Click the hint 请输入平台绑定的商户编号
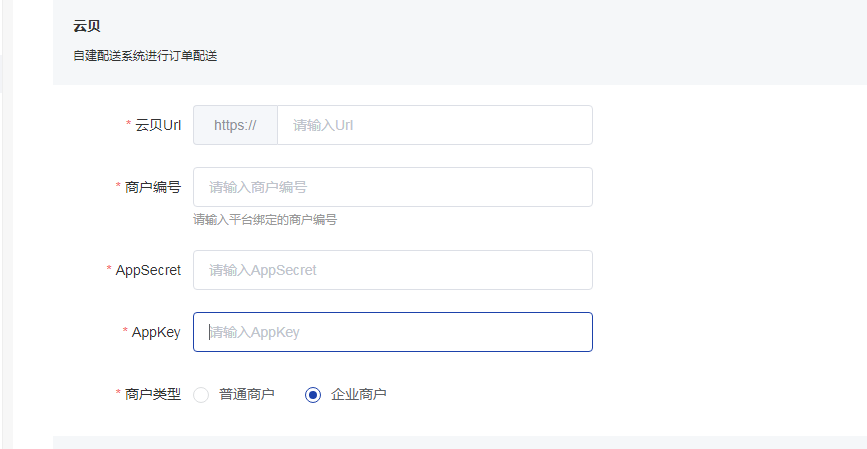Viewport: 867px width, 449px height. [265, 220]
